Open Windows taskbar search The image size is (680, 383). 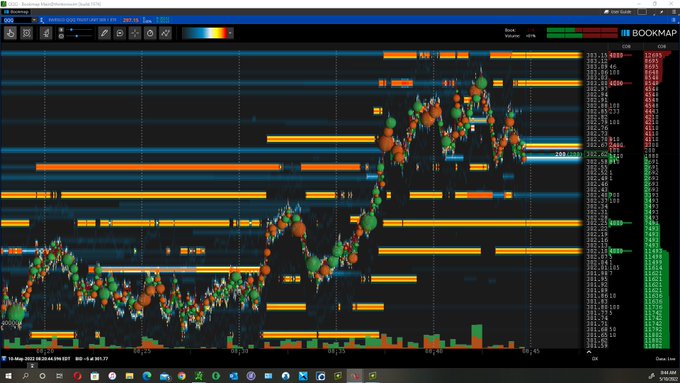[x=25, y=376]
